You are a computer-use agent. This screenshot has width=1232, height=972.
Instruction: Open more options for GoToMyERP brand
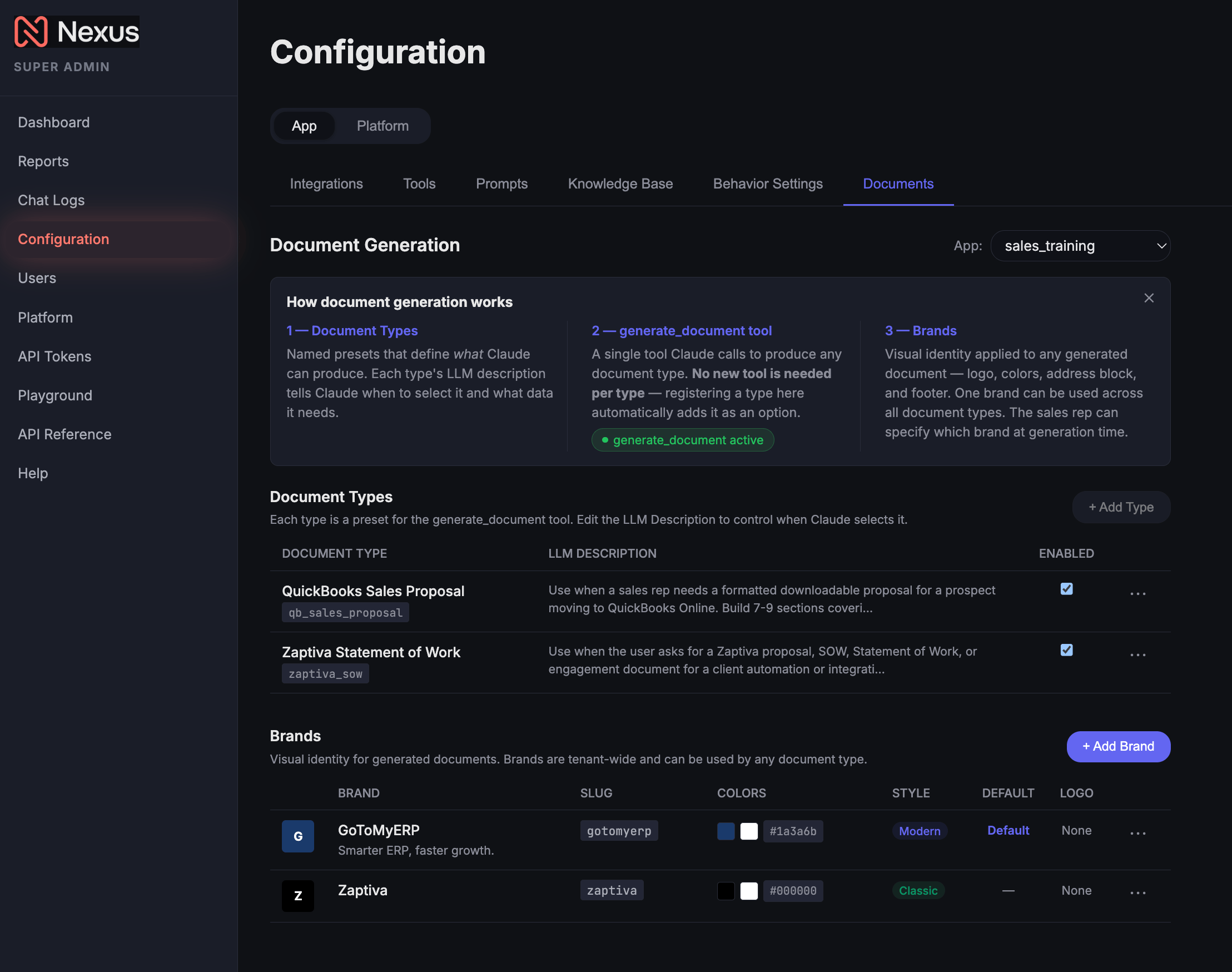[x=1137, y=833]
